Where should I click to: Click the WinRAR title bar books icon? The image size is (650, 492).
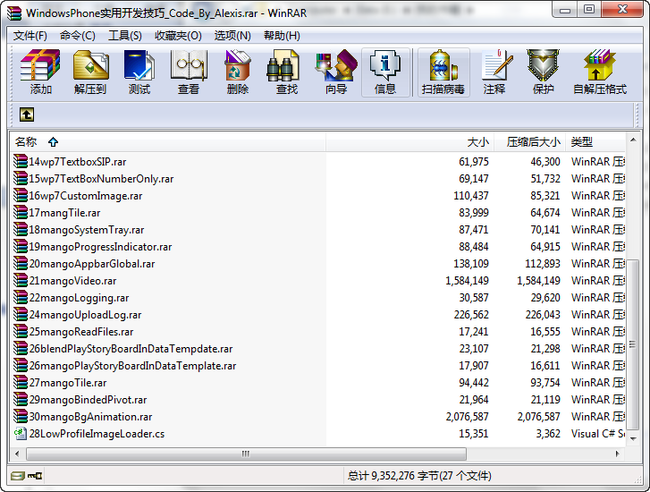14,13
